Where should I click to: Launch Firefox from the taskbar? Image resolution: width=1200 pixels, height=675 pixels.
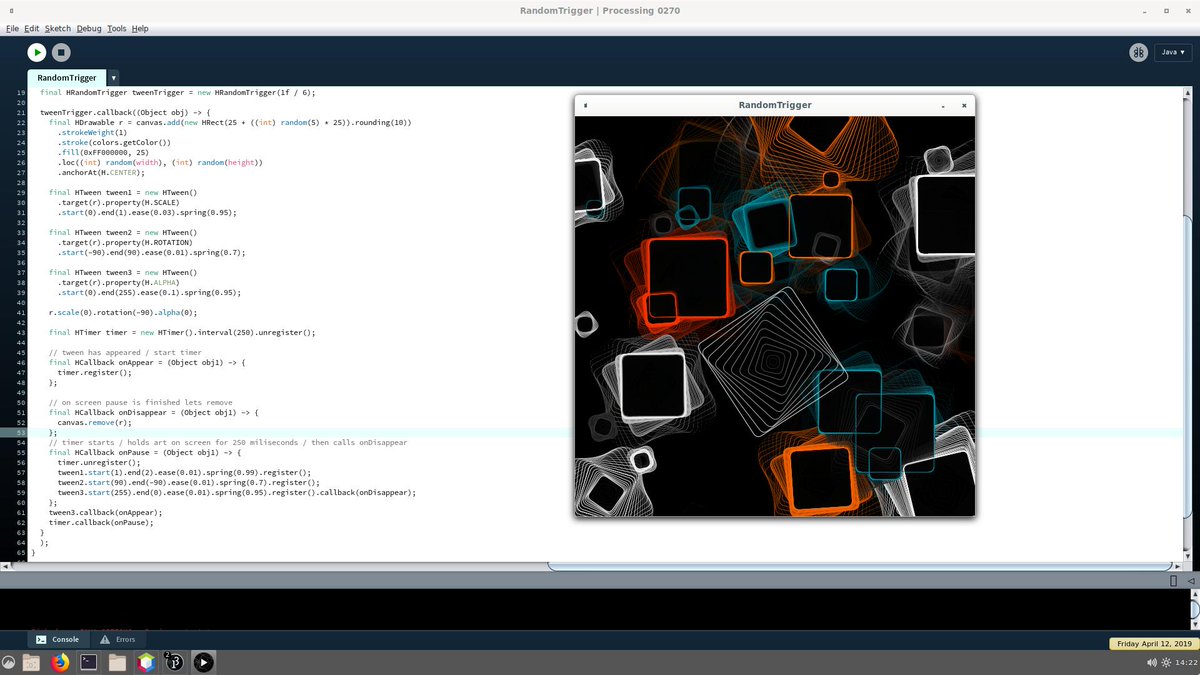point(59,661)
